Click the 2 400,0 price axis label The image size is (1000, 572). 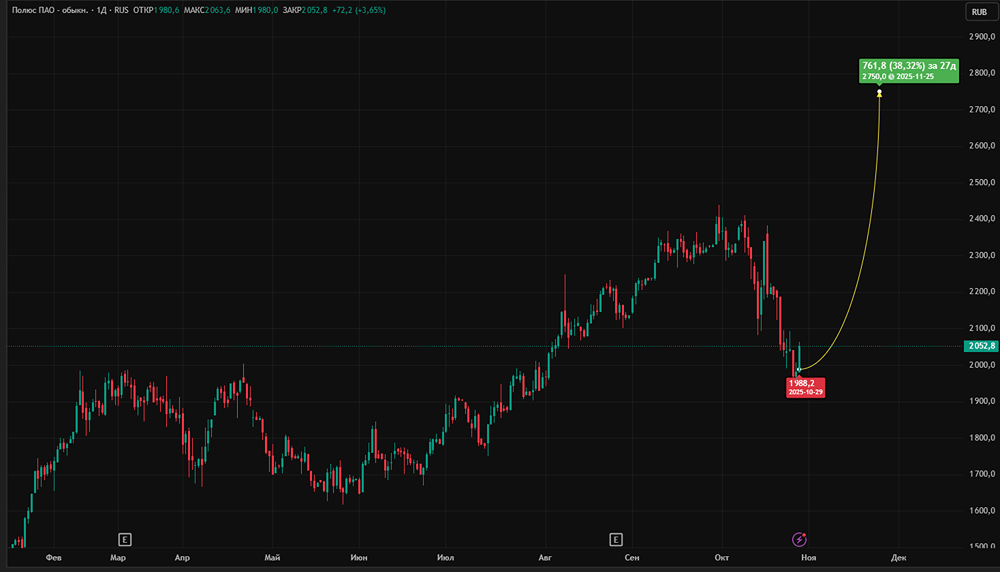point(982,219)
